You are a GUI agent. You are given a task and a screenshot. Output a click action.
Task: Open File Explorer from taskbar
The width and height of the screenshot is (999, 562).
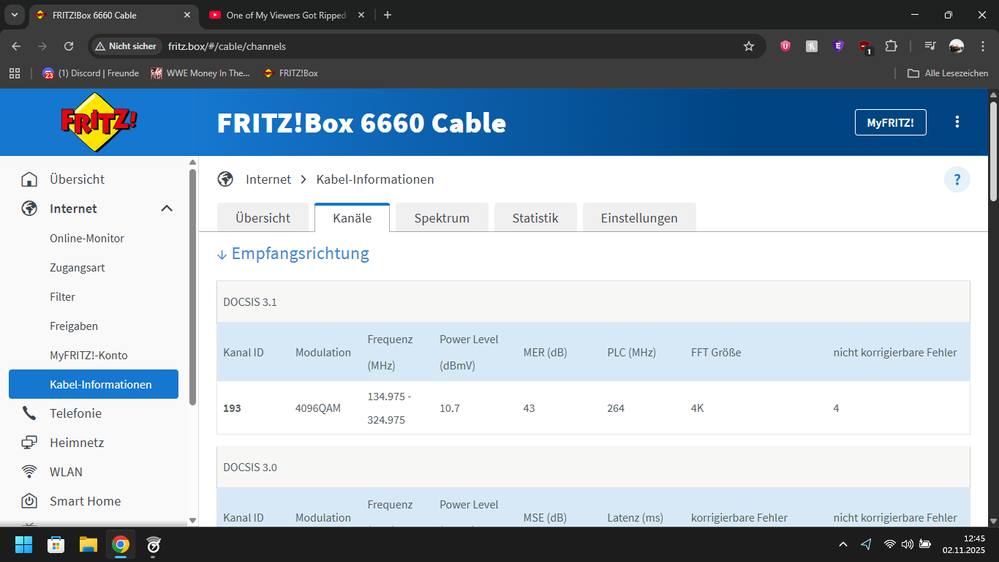click(88, 545)
